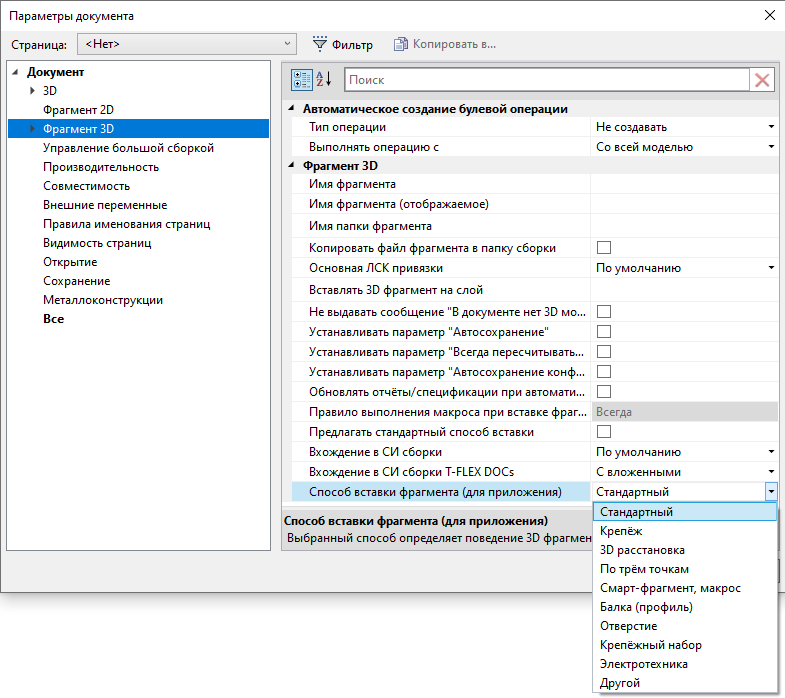Viewport: 785px width, 698px height.
Task: Select 'Производительность' in the left tree
Action: pyautogui.click(x=100, y=167)
